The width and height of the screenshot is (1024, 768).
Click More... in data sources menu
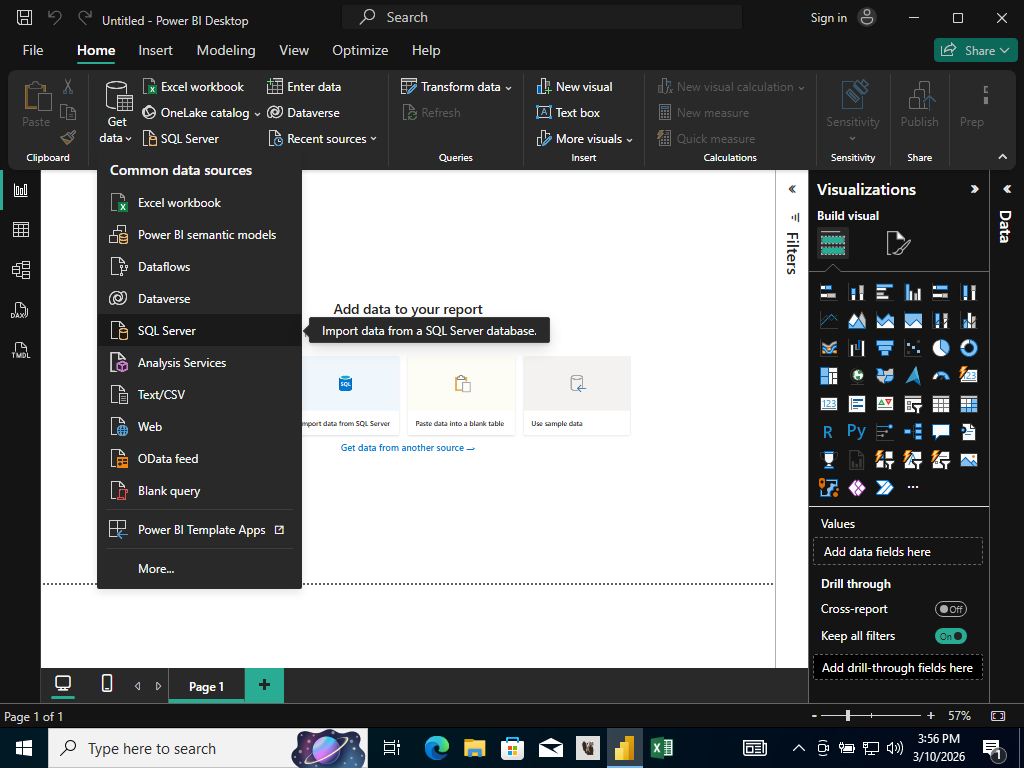click(x=199, y=569)
